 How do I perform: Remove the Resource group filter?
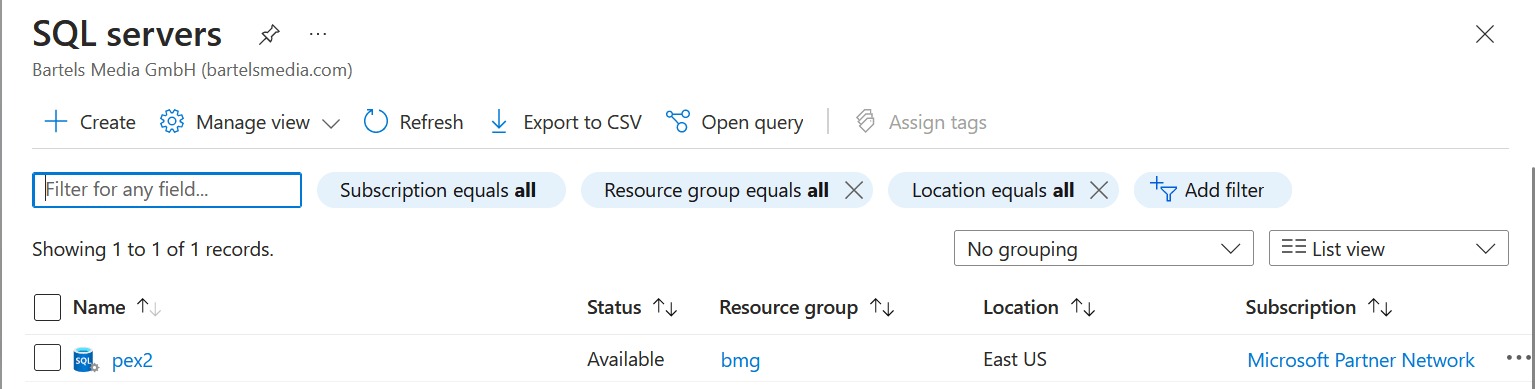[x=854, y=190]
